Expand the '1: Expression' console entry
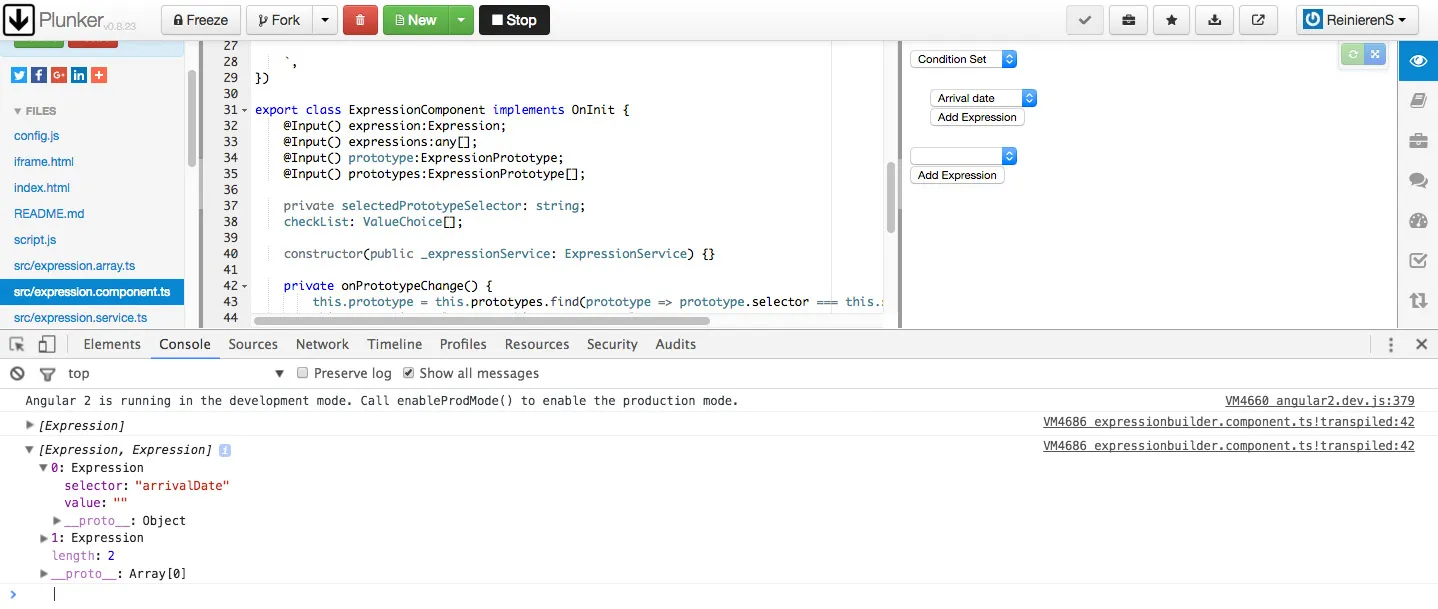Viewport: 1438px width, 609px height. pyautogui.click(x=43, y=538)
